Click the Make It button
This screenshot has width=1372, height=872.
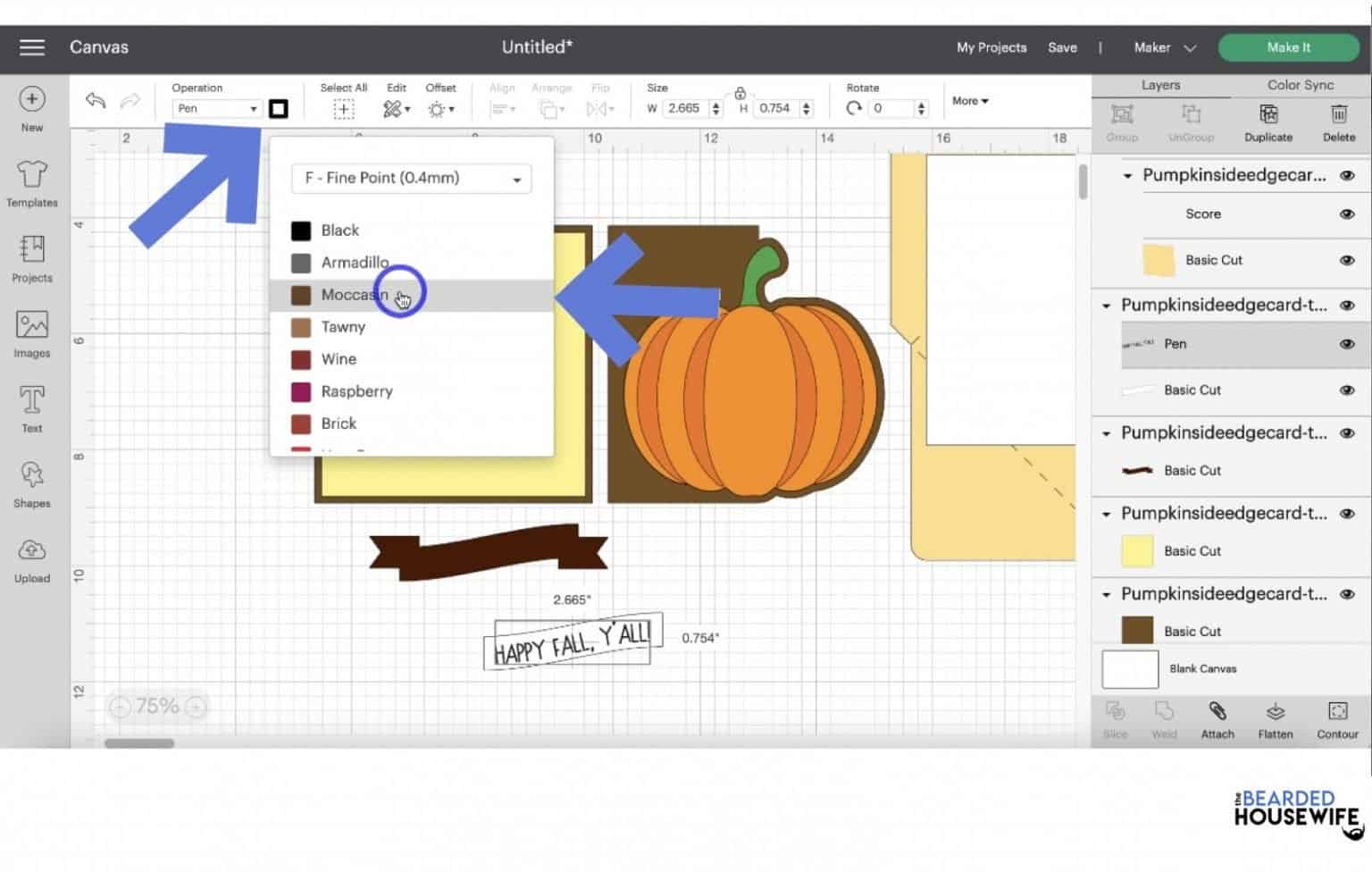coord(1288,47)
